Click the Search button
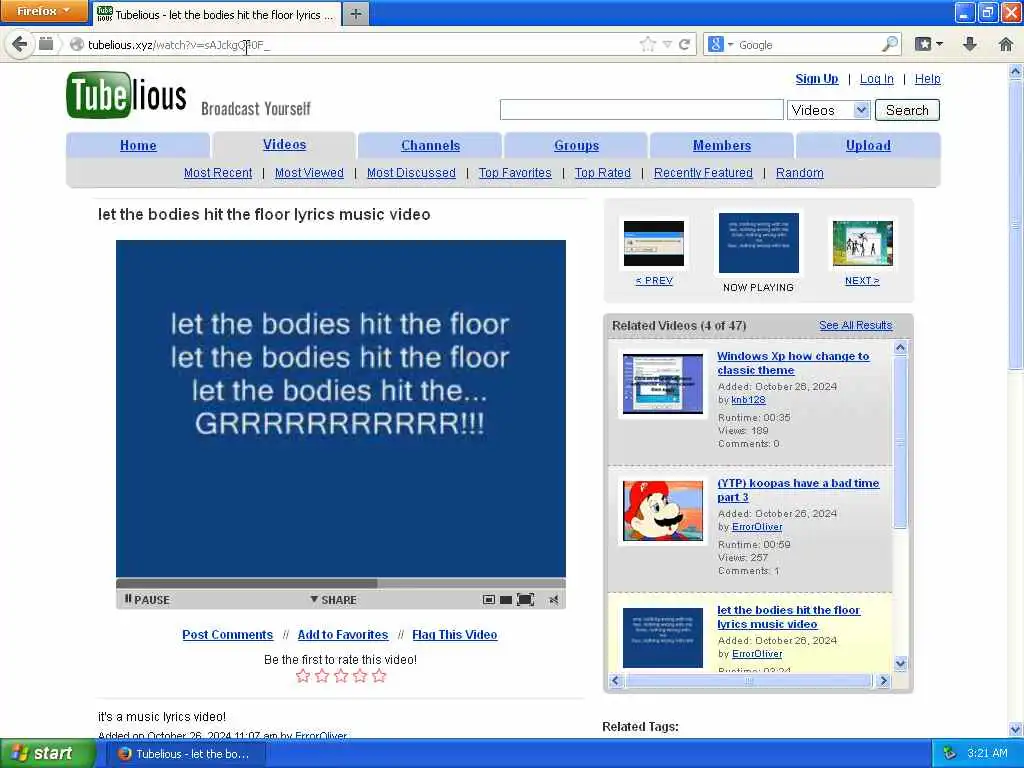Screen dimensions: 1024x768 click(907, 110)
